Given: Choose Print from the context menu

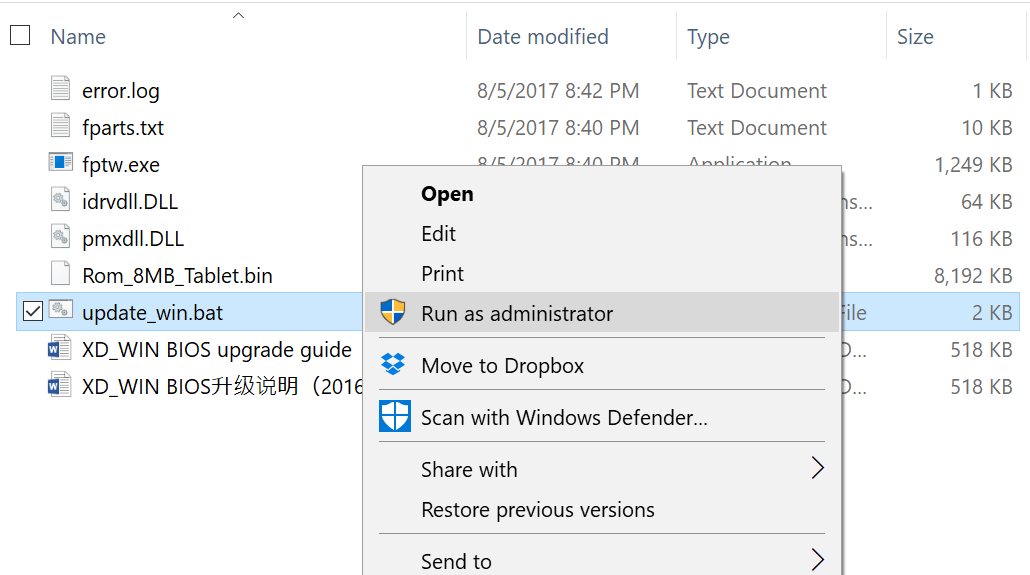Looking at the screenshot, I should (442, 274).
